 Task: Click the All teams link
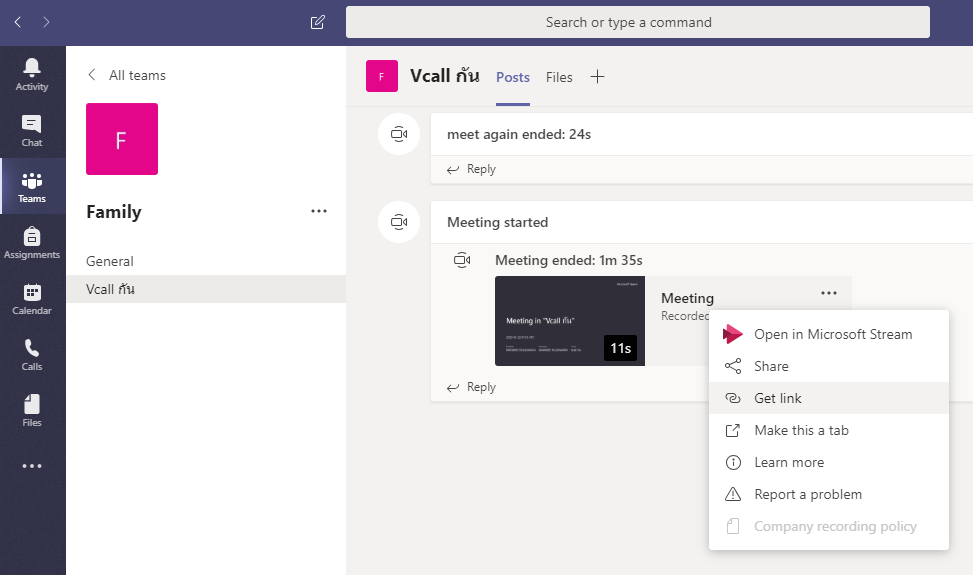click(x=137, y=75)
